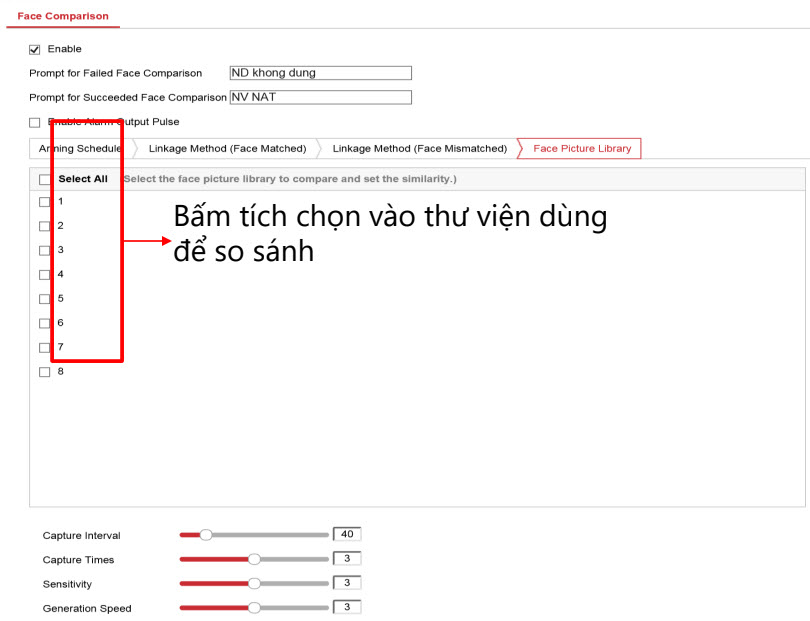Screen dimensions: 810x621
Task: Tick the Select All libraries checkbox
Action: click(44, 179)
